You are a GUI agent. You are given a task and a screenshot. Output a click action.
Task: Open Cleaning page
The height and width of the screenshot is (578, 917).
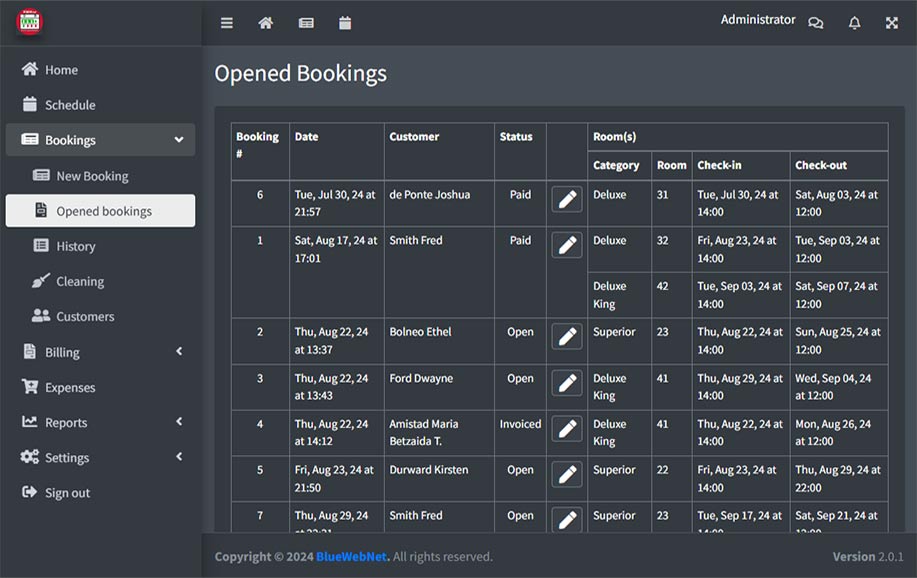pos(101,281)
